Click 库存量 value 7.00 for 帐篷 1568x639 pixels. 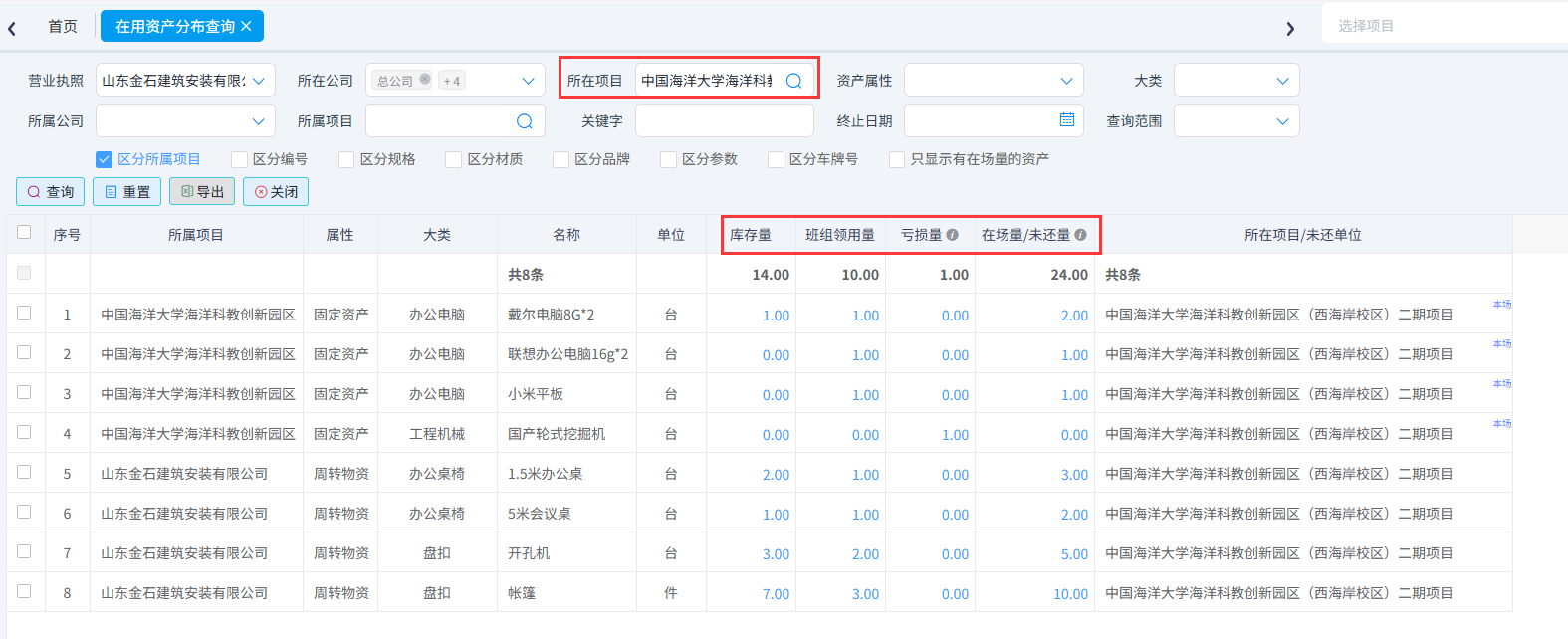click(x=776, y=594)
